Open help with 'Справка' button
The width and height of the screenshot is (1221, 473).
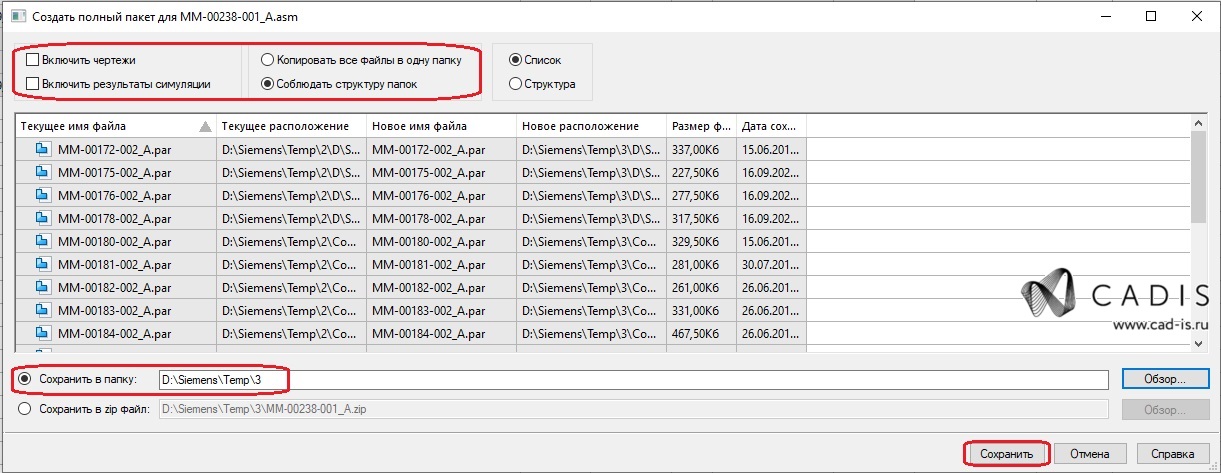tap(1172, 453)
